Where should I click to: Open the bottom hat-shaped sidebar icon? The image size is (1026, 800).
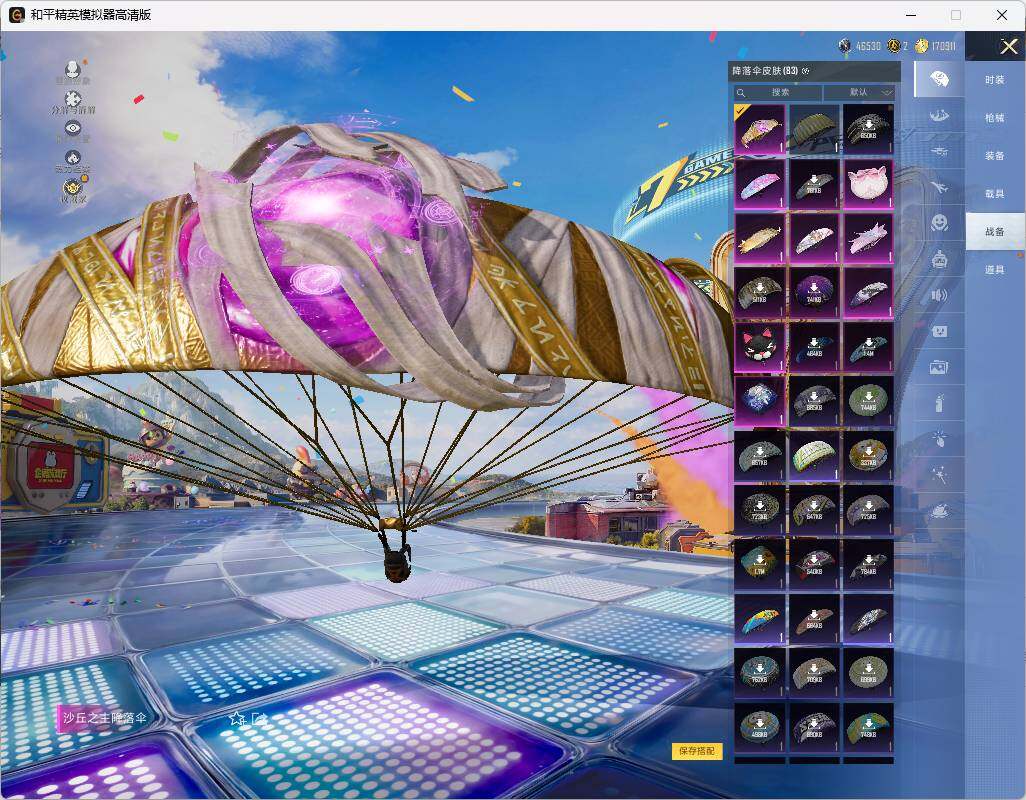[939, 510]
